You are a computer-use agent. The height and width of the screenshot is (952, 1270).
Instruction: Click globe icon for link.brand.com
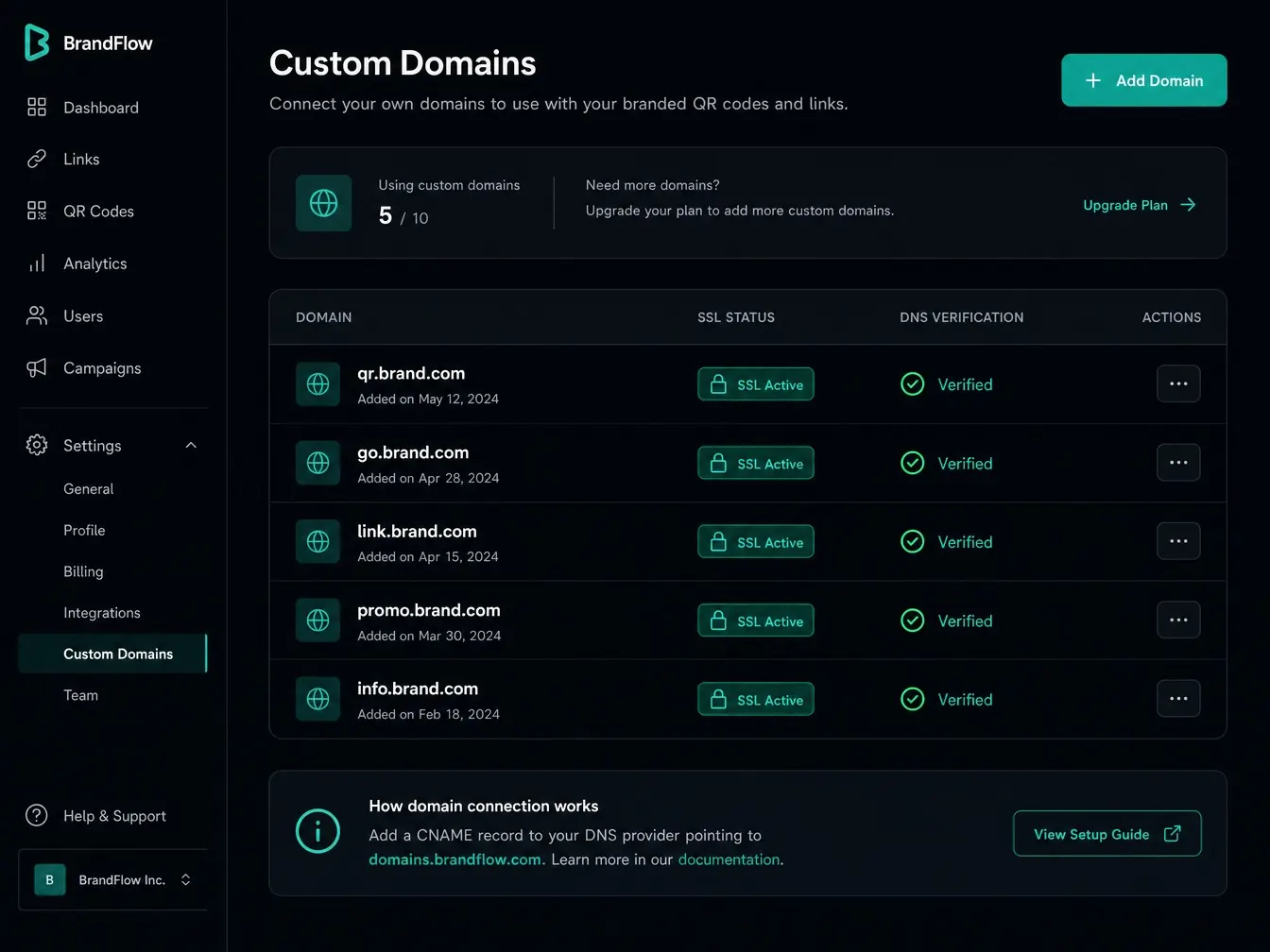318,541
